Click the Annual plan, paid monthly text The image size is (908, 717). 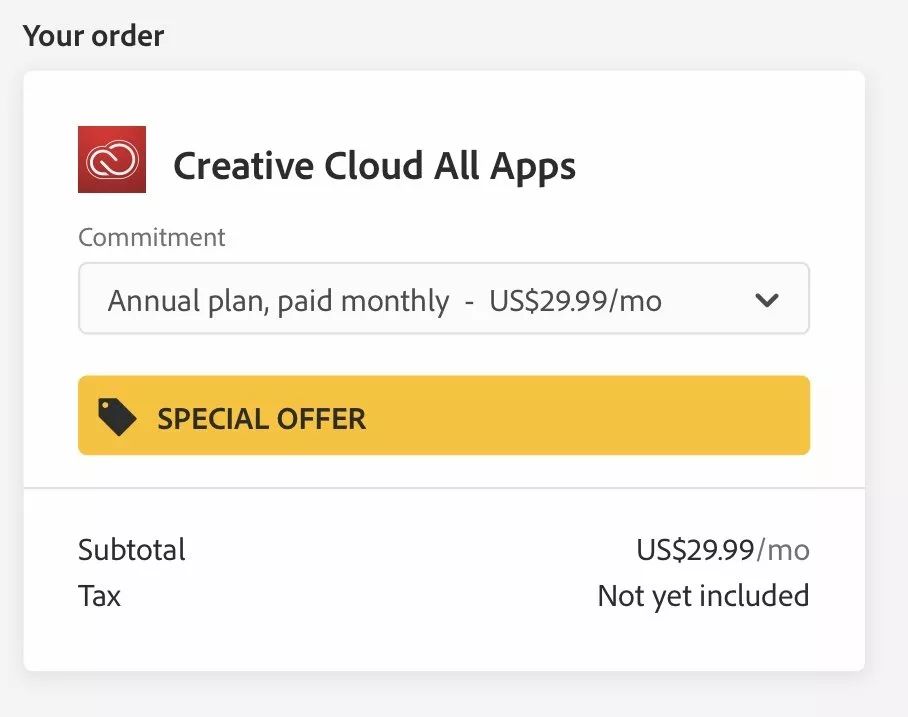click(x=278, y=301)
